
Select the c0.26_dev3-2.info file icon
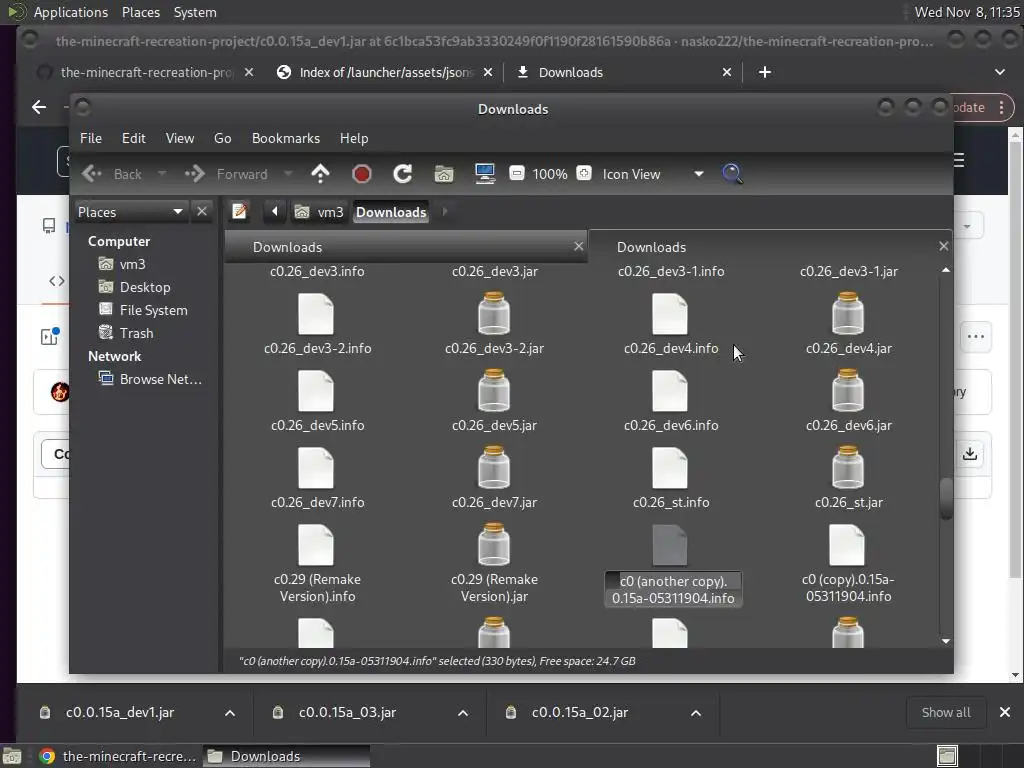point(316,313)
